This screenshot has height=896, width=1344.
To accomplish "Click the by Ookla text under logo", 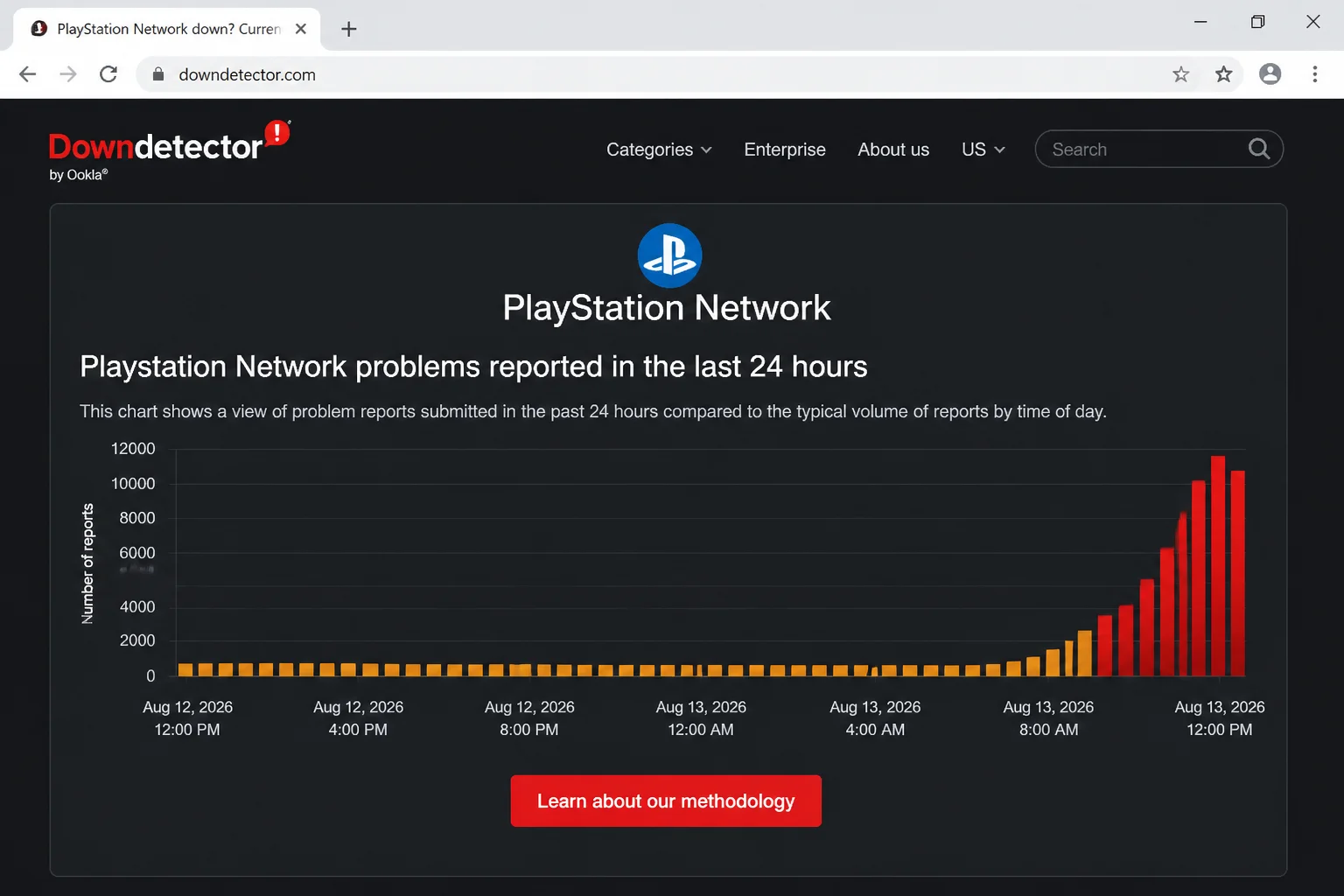I will (79, 175).
